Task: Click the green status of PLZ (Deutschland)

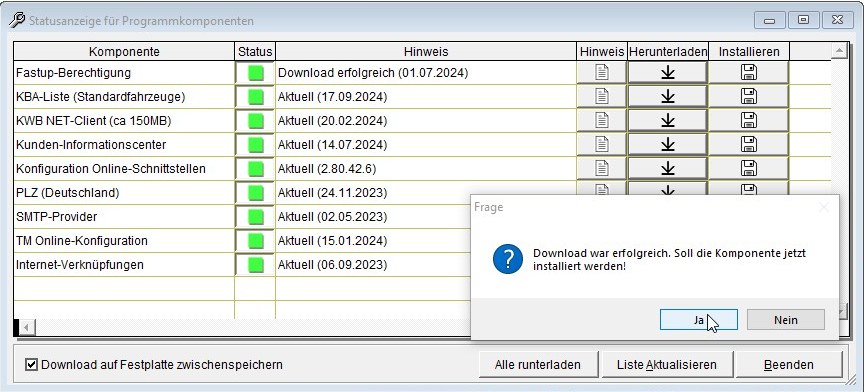Action: coord(255,193)
